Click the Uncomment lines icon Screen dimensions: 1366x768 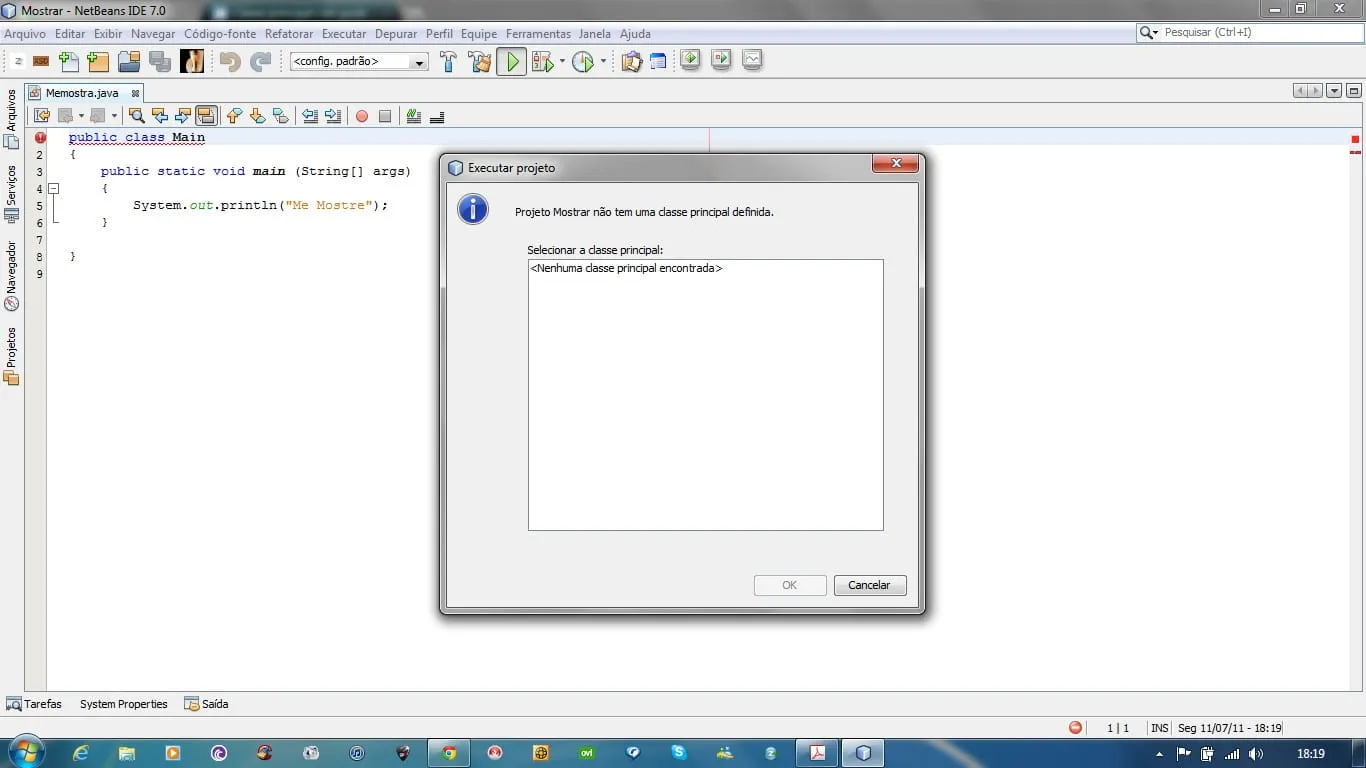[x=437, y=116]
